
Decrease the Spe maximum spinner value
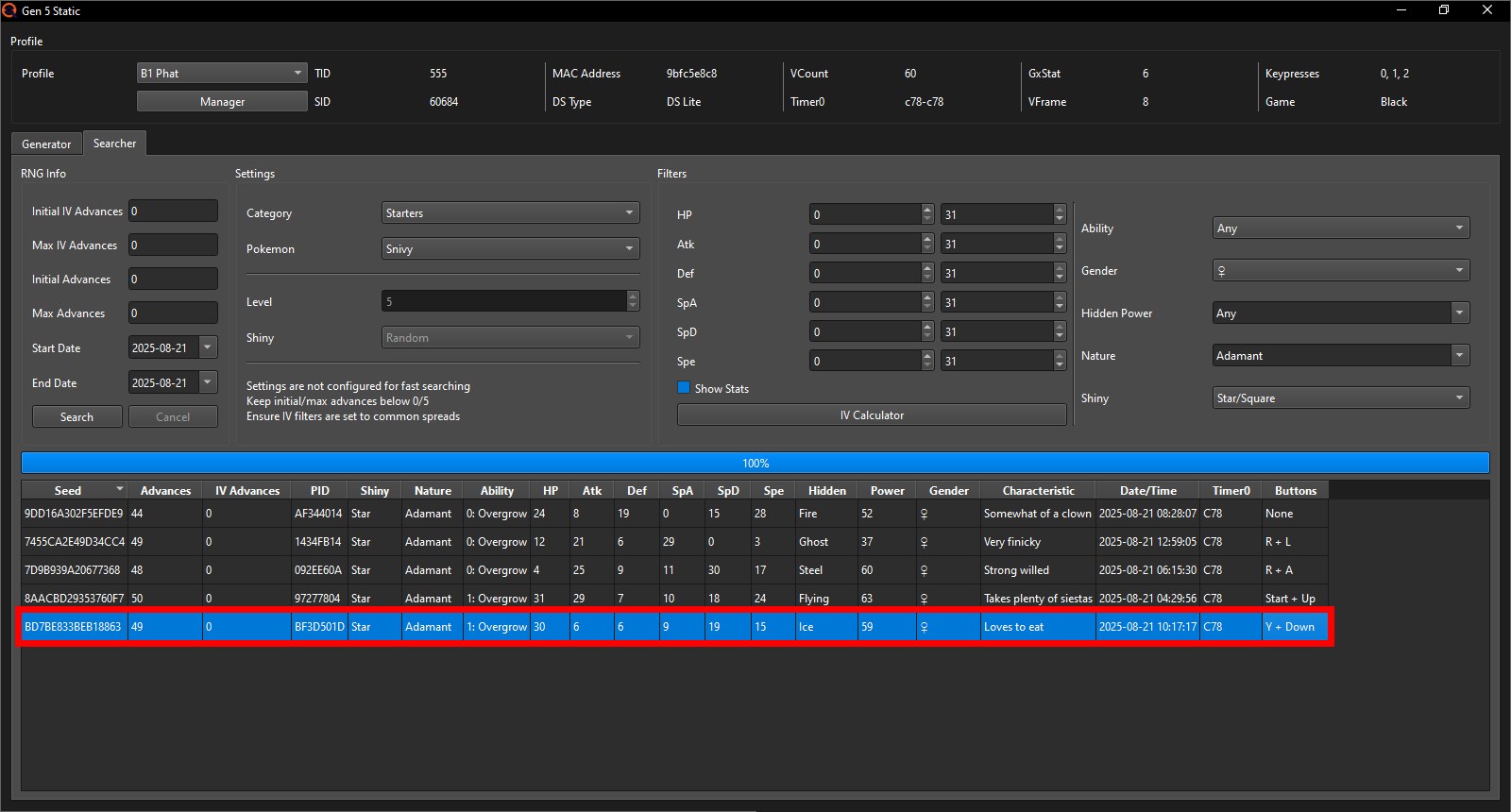pyautogui.click(x=1060, y=365)
